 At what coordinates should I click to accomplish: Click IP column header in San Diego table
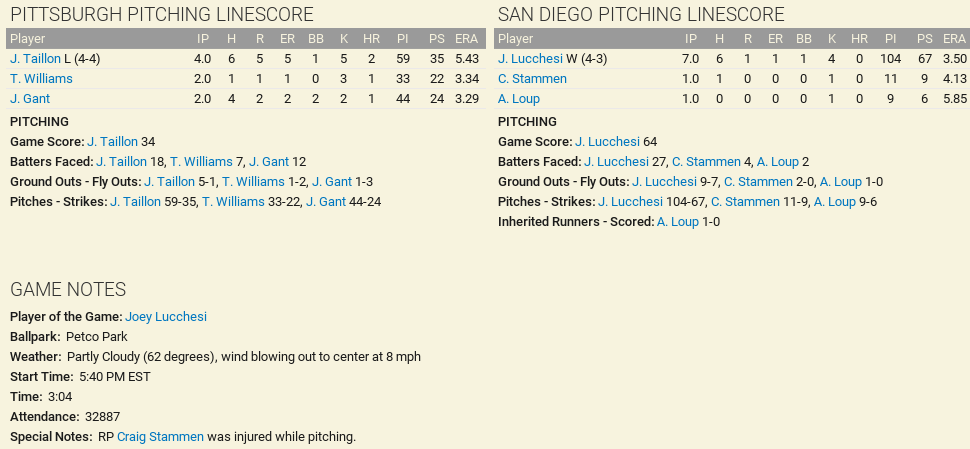coord(690,39)
